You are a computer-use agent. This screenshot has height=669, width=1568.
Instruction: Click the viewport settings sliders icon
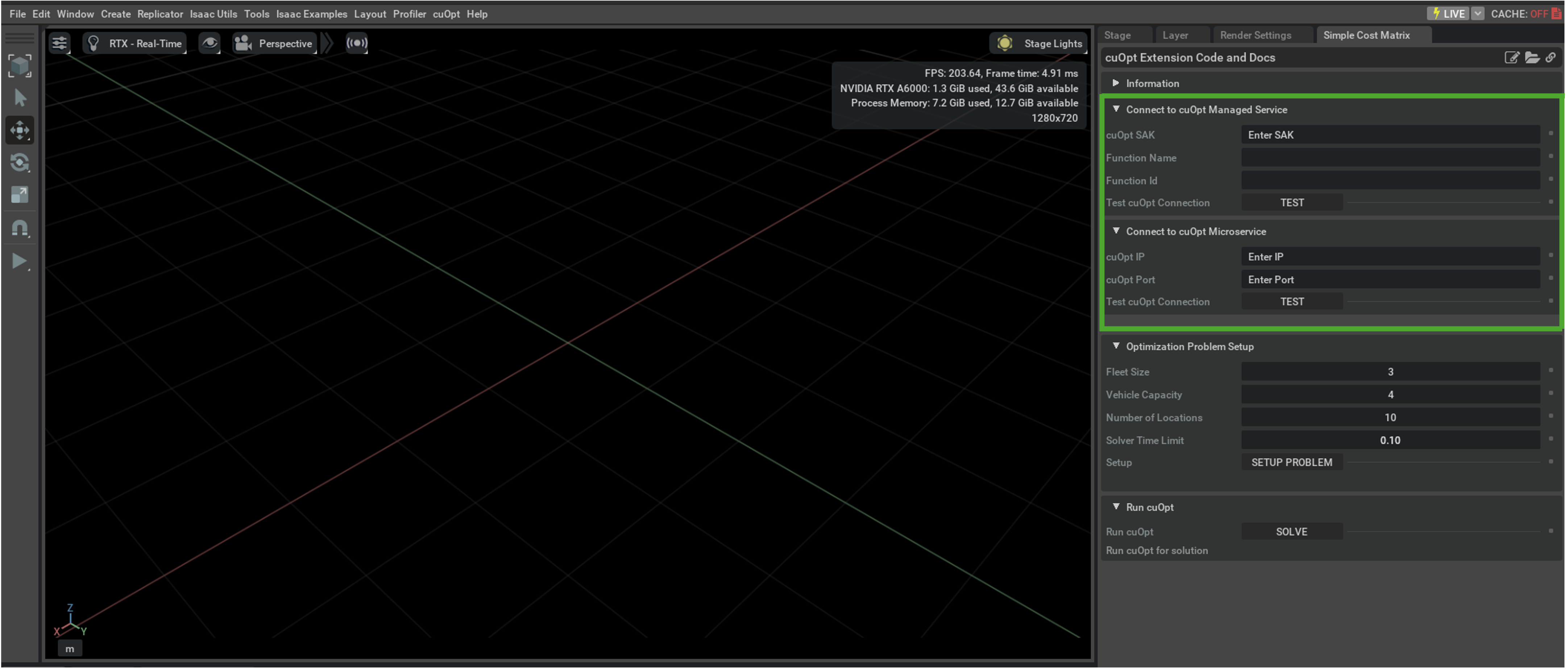[x=59, y=43]
